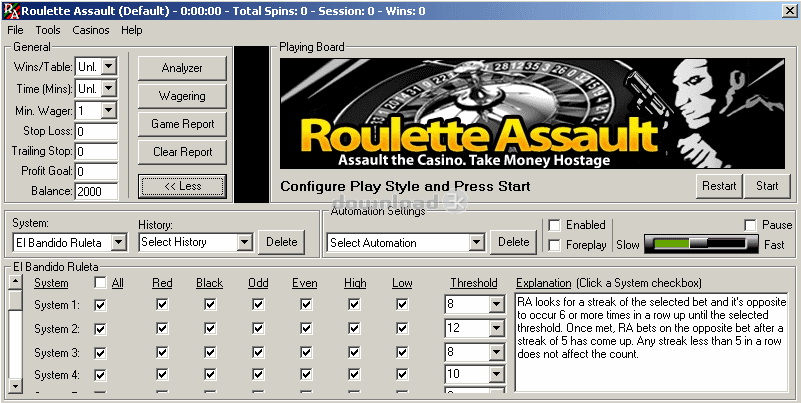Click the Low column header
Image resolution: width=801 pixels, height=403 pixels.
pyautogui.click(x=402, y=283)
